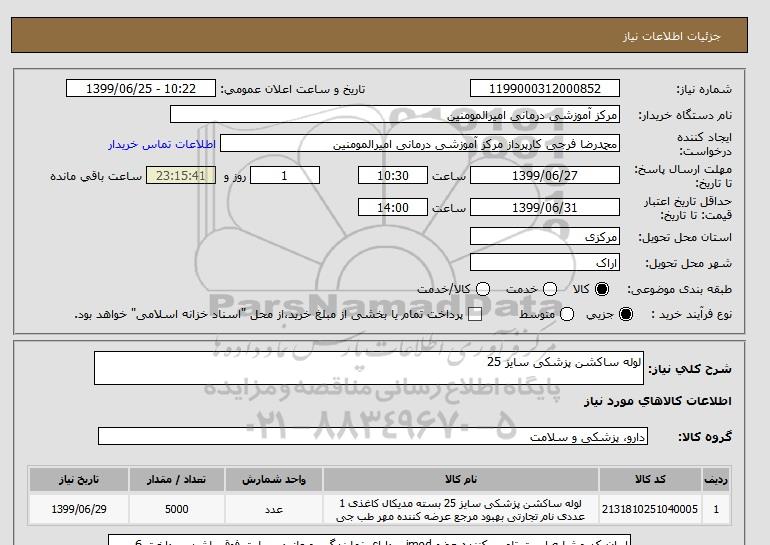Select the متوسط purchase type radio
The image size is (770, 545).
(567, 314)
